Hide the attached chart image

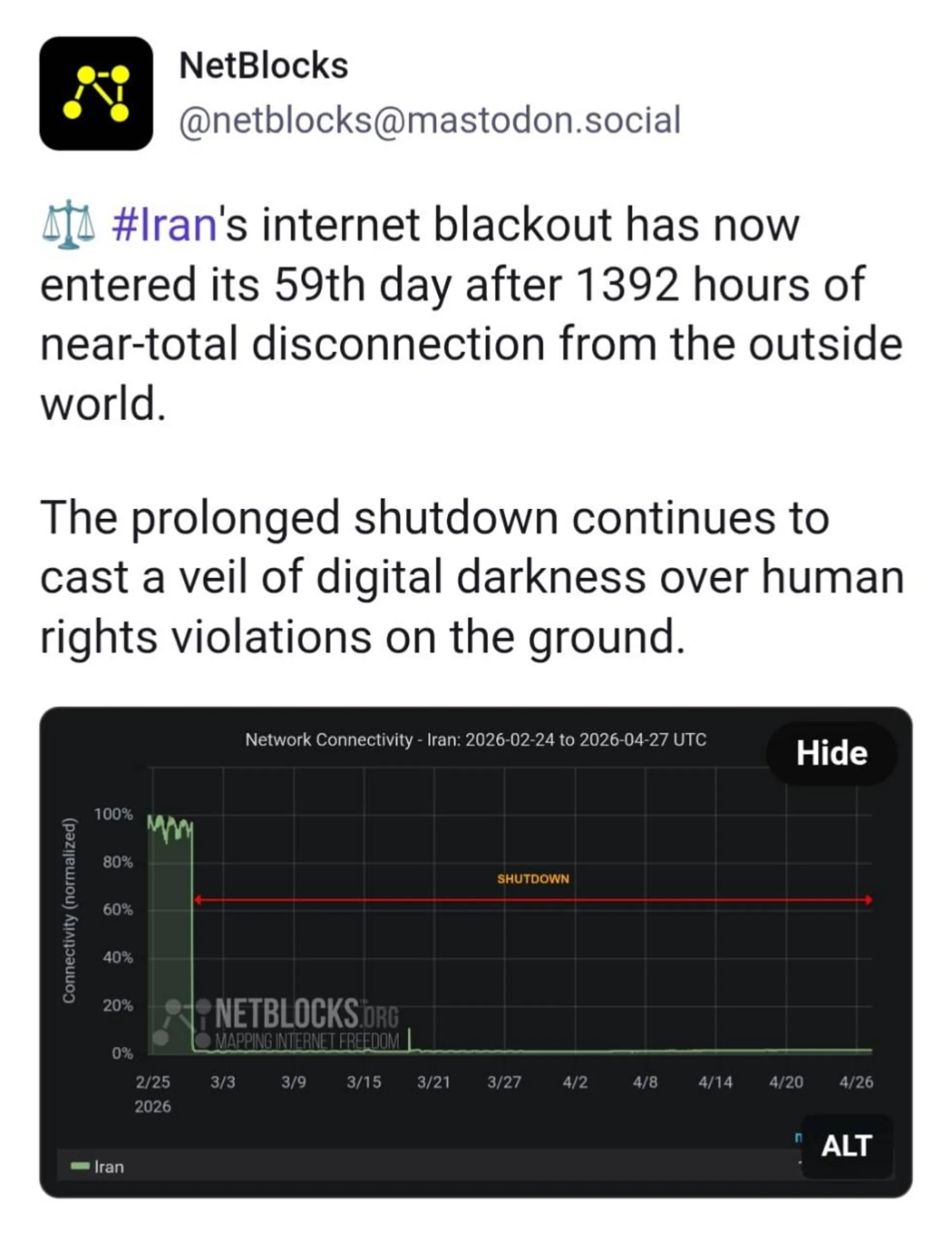[832, 753]
